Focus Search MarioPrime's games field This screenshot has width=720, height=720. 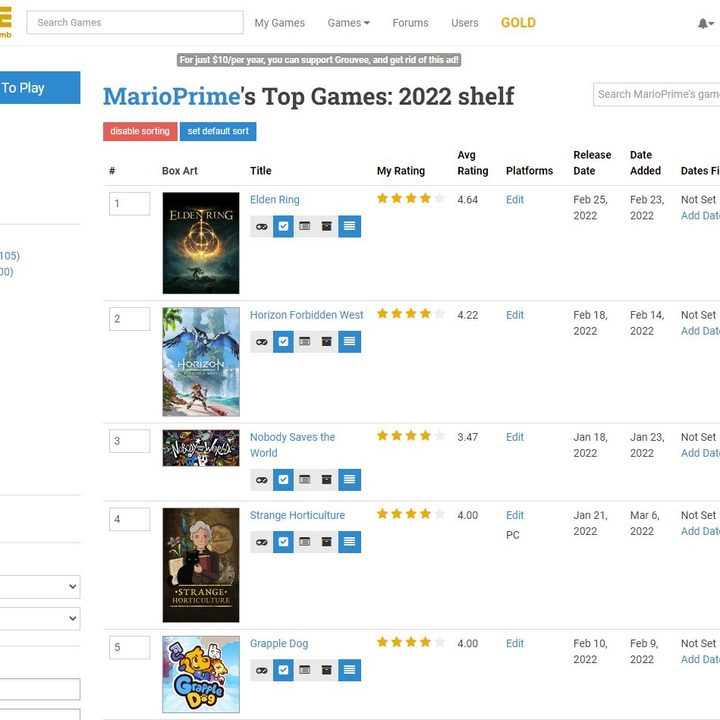point(657,95)
